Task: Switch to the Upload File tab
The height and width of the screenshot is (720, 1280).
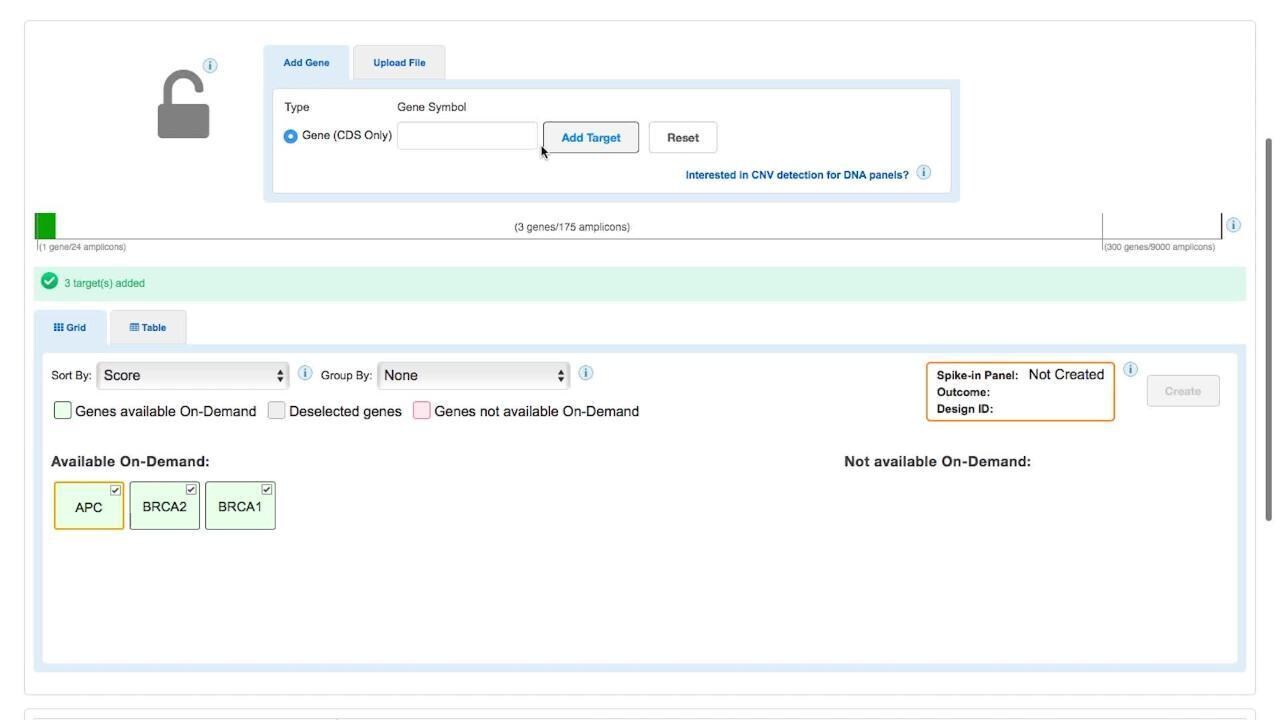Action: pyautogui.click(x=399, y=63)
